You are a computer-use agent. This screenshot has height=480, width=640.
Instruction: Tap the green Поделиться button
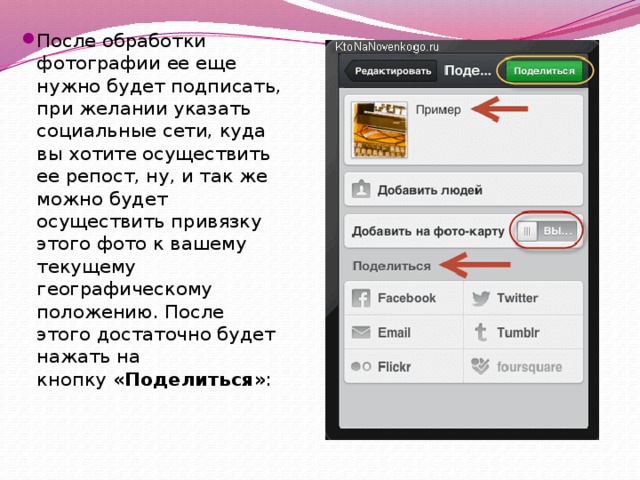click(544, 71)
